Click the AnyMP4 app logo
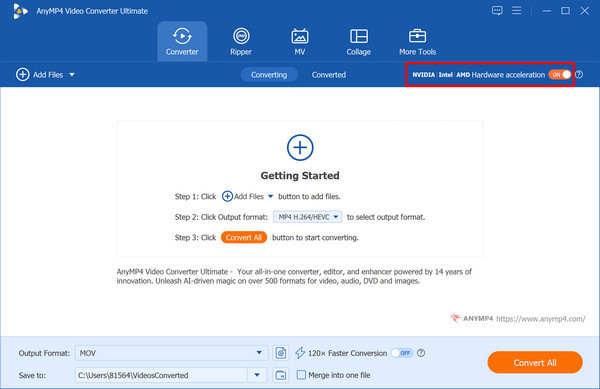 [20, 11]
